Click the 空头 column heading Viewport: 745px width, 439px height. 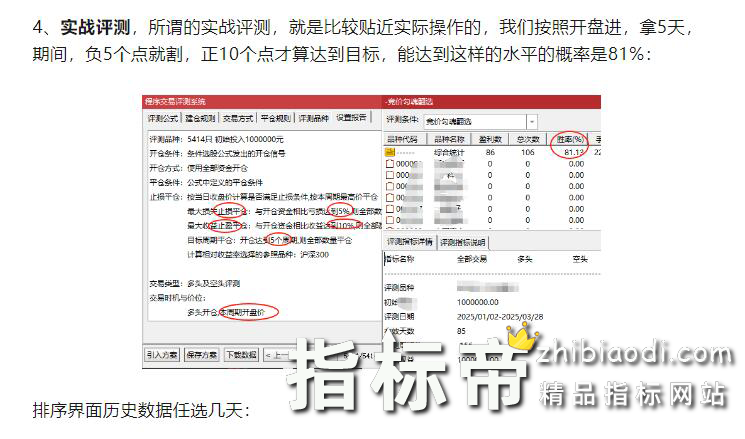[x=580, y=259]
